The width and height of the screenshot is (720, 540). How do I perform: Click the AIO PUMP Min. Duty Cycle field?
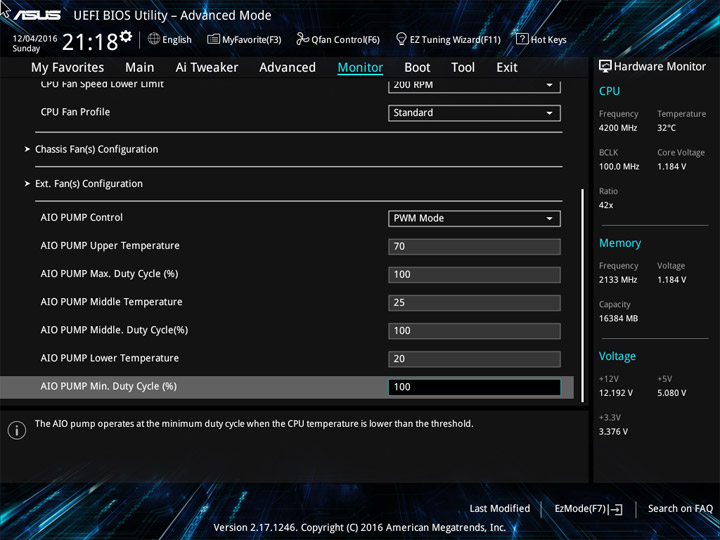click(474, 387)
